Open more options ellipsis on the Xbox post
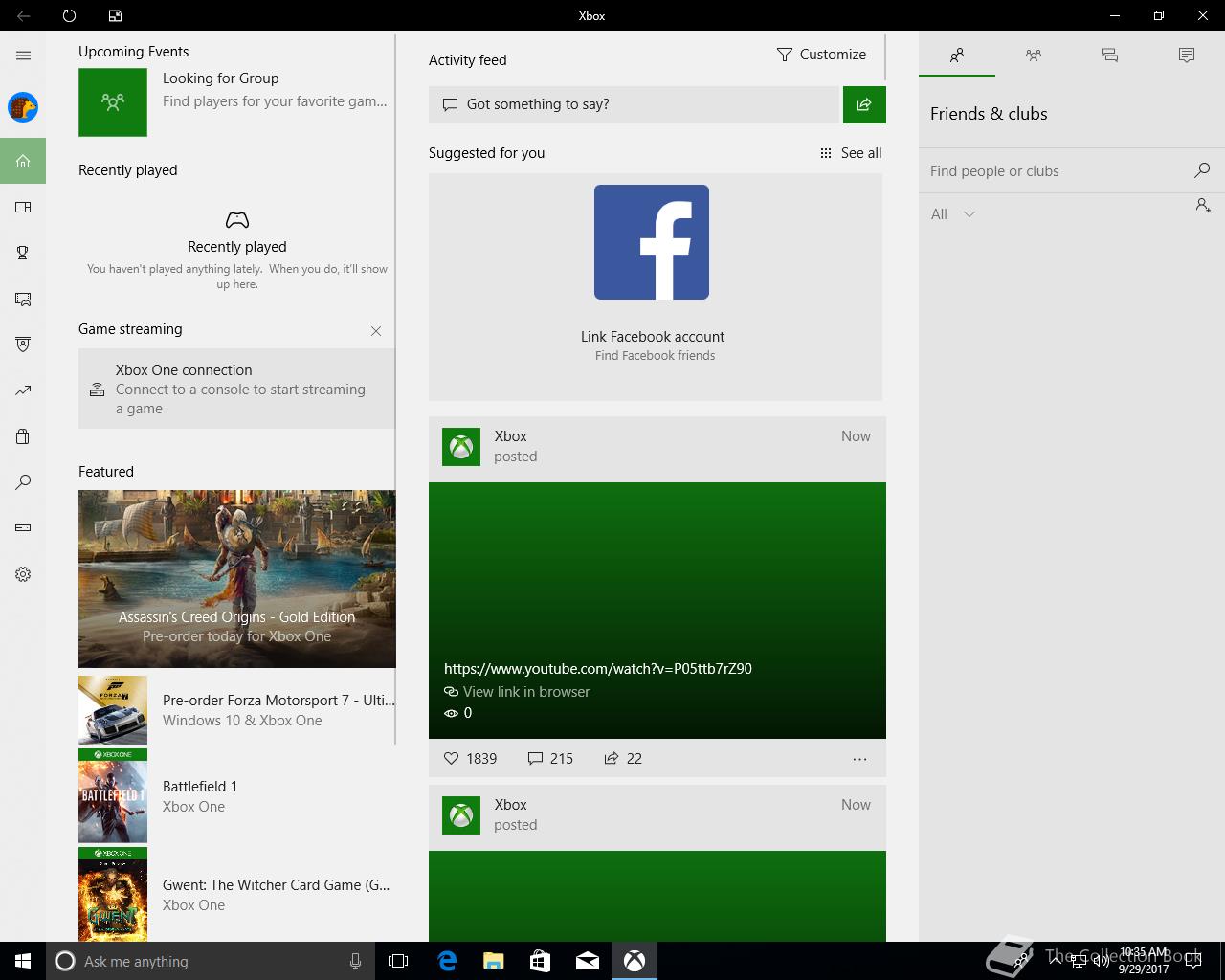This screenshot has height=980, width=1225. [859, 759]
